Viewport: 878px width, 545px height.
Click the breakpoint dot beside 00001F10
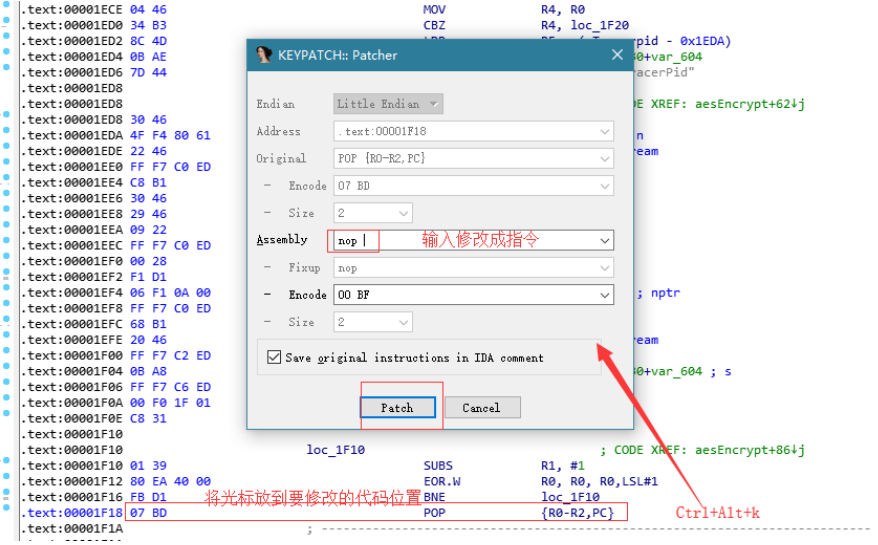point(6,460)
